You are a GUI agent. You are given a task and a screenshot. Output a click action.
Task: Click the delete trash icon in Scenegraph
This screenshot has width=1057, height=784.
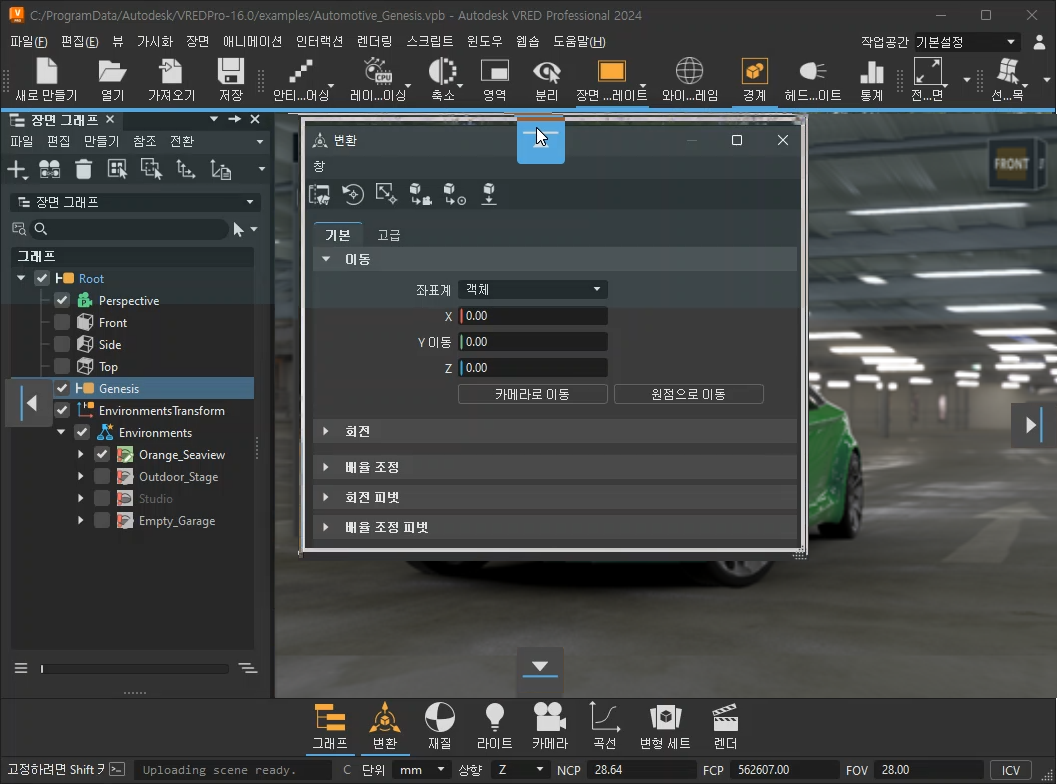84,169
